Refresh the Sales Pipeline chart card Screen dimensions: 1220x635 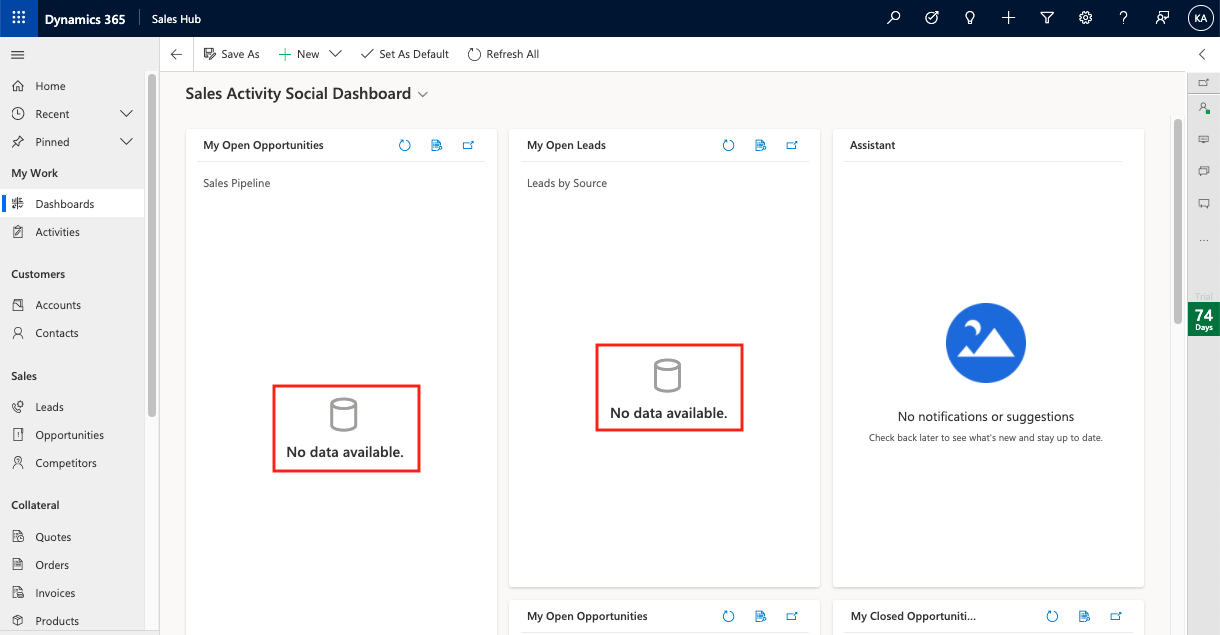tap(405, 145)
